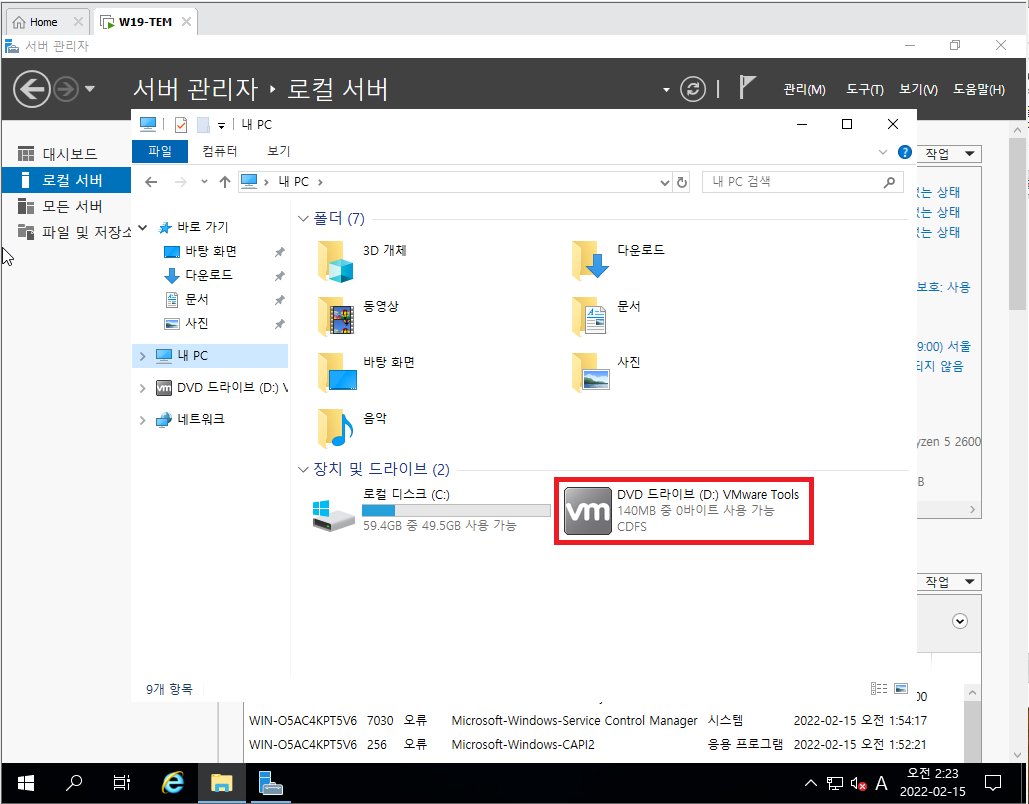1029x804 pixels.
Task: Click muted volume icon in tray
Action: (858, 783)
